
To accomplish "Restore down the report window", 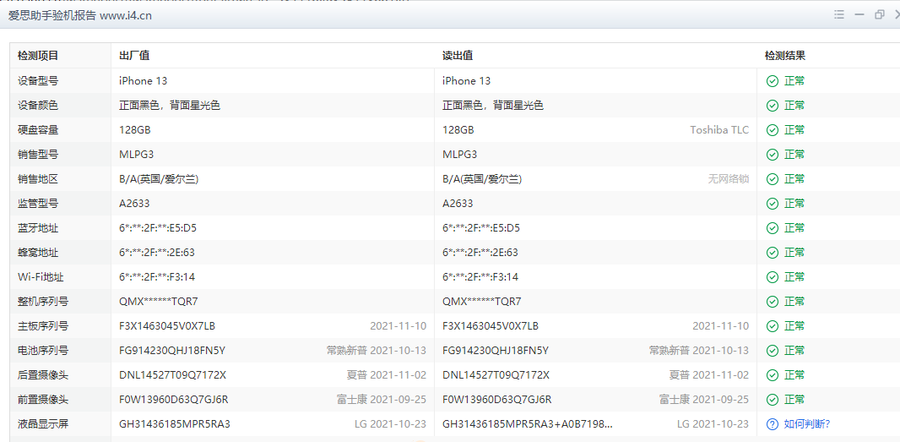I will 879,15.
